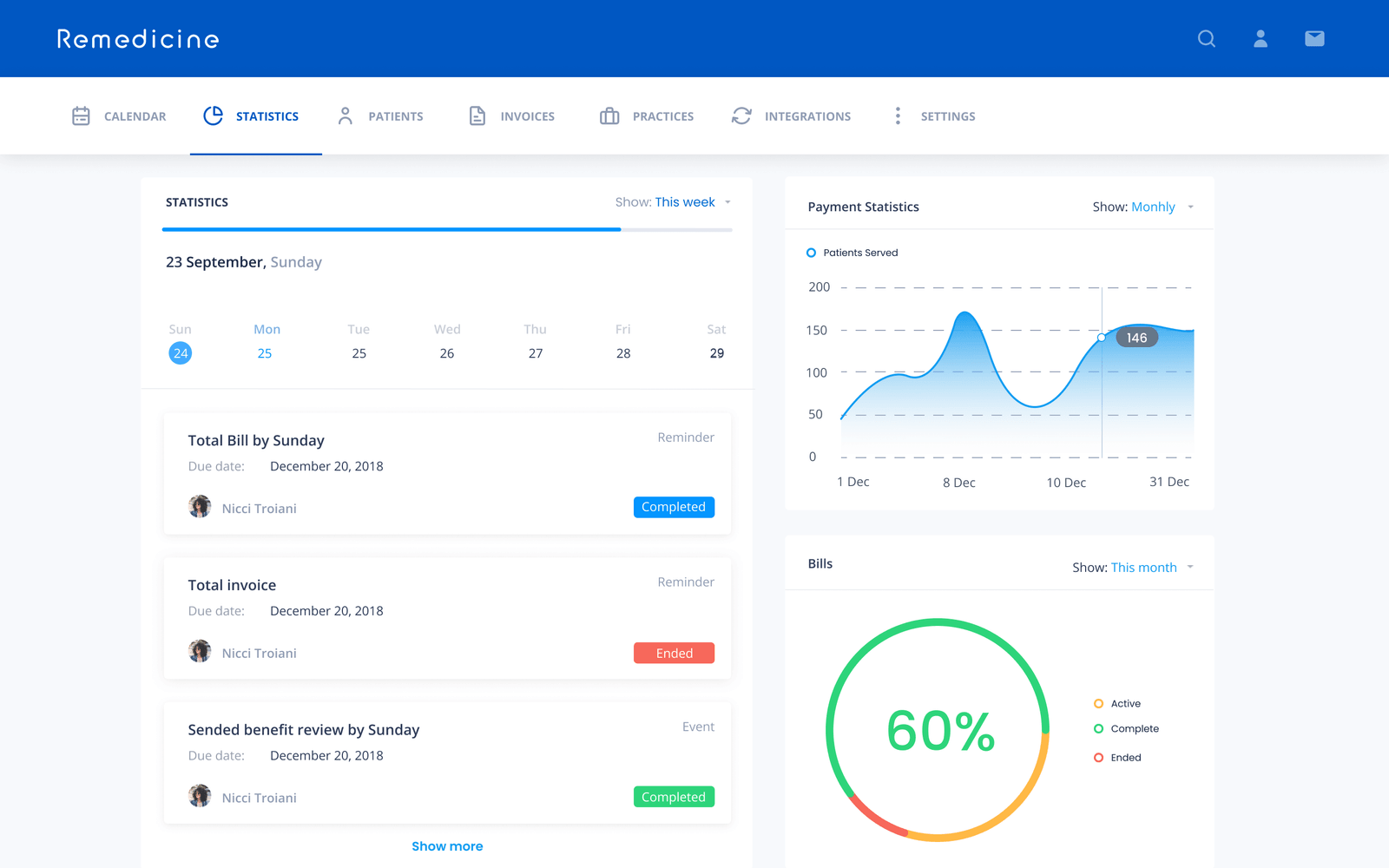This screenshot has width=1389, height=868.
Task: Click the Invoices document icon
Action: (x=477, y=116)
